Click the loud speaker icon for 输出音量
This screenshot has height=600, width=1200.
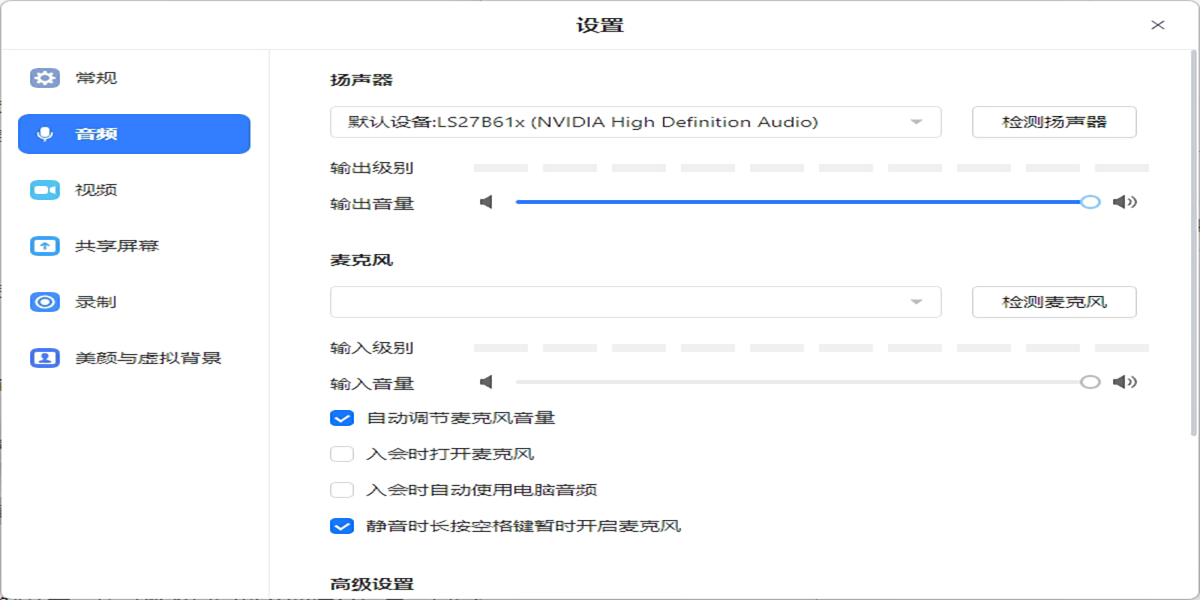tap(1125, 202)
